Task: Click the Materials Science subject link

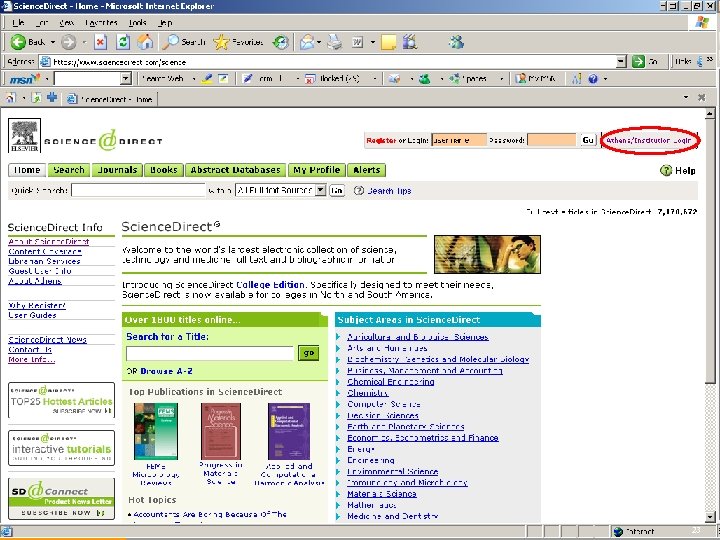Action: [x=382, y=494]
